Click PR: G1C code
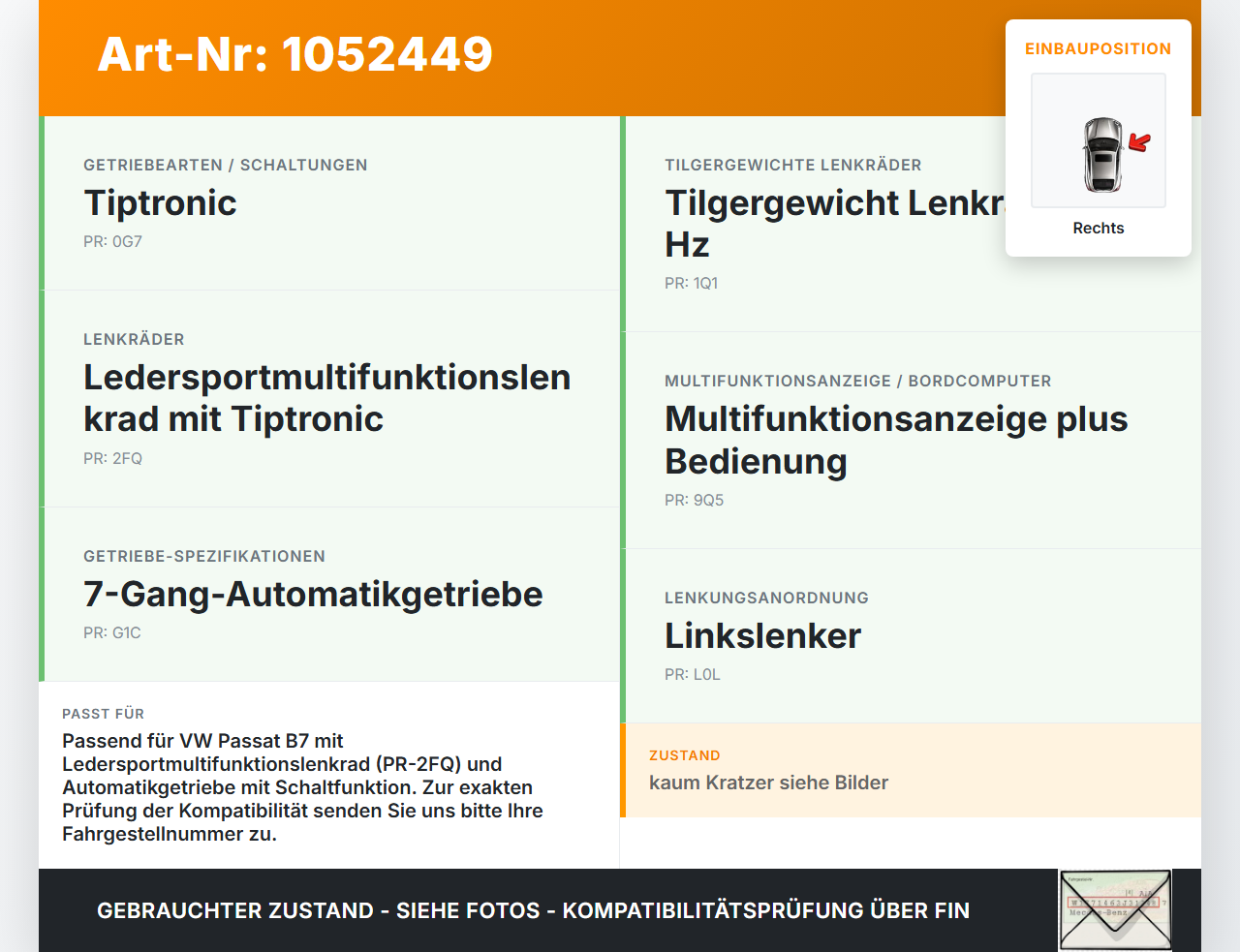Screen dimensions: 1240x952 (x=112, y=633)
